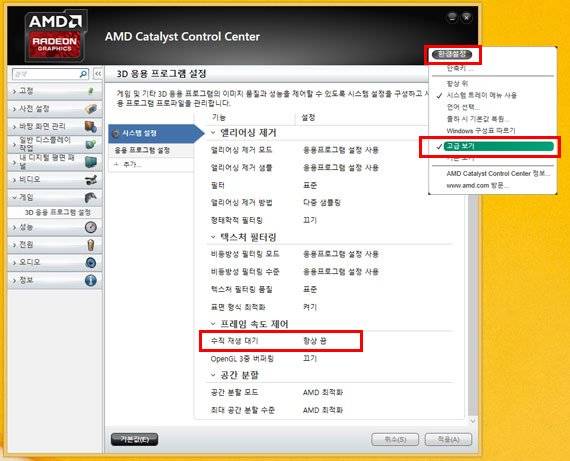Collapse the 텍스처 필터링 section chevron
This screenshot has height=461, width=570.
pyautogui.click(x=213, y=237)
